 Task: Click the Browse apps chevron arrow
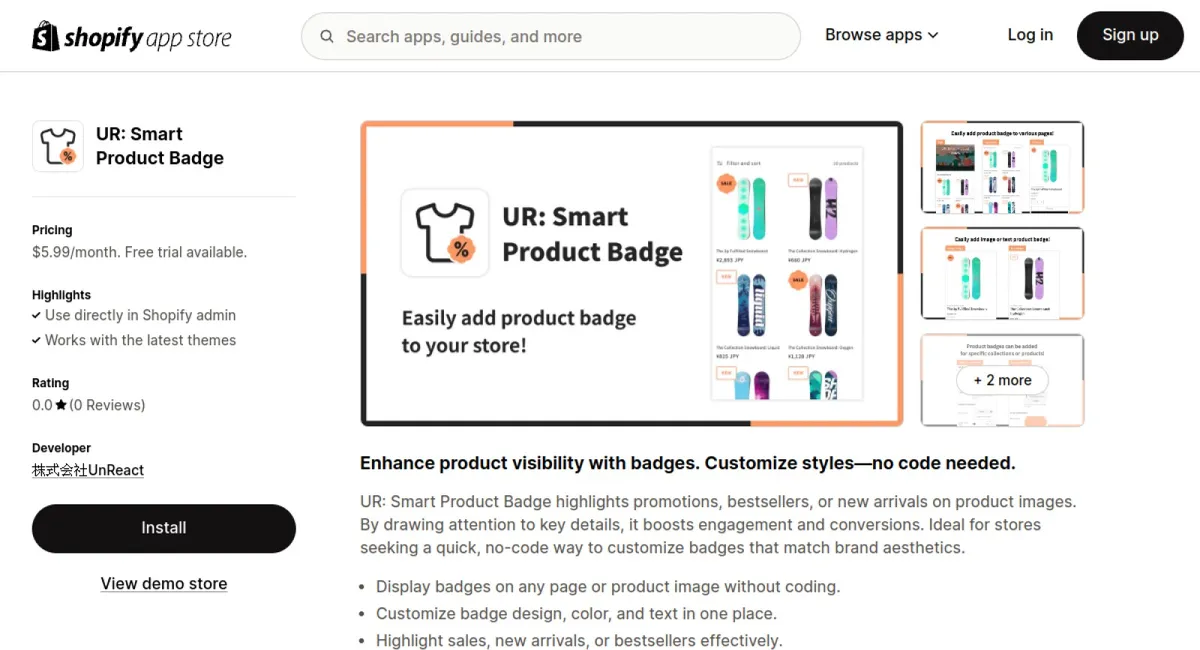click(x=933, y=35)
